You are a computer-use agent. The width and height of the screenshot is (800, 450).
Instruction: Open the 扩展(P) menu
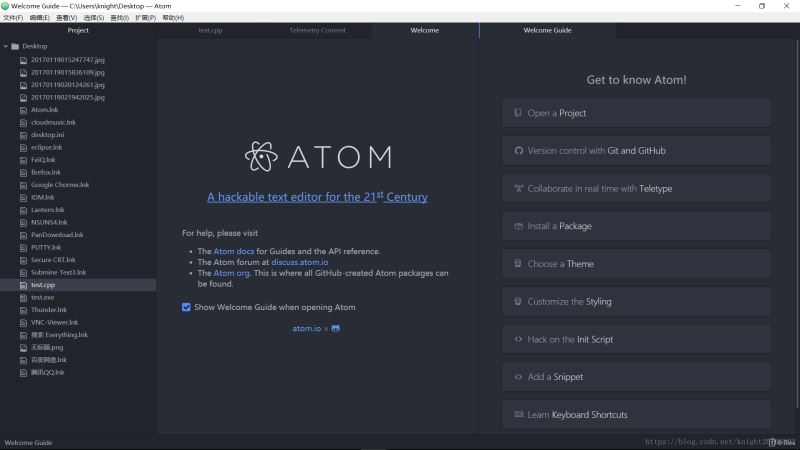point(145,18)
